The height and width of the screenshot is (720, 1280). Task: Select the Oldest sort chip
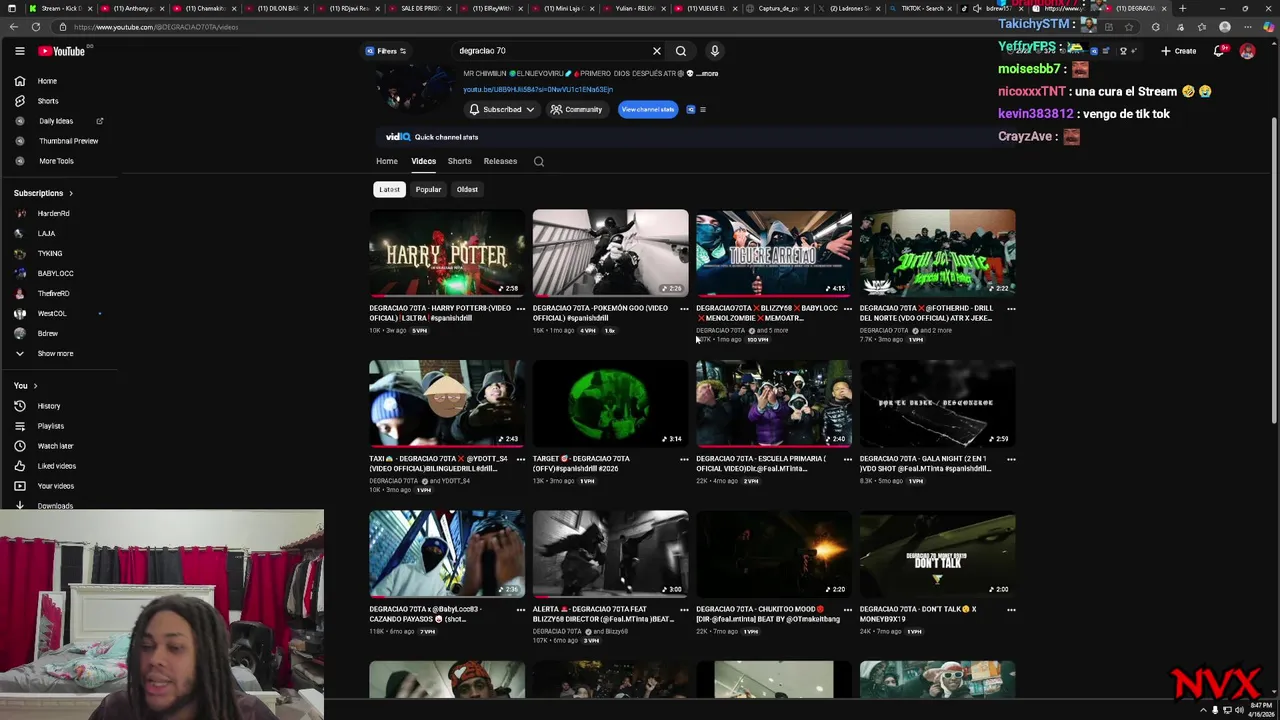467,189
